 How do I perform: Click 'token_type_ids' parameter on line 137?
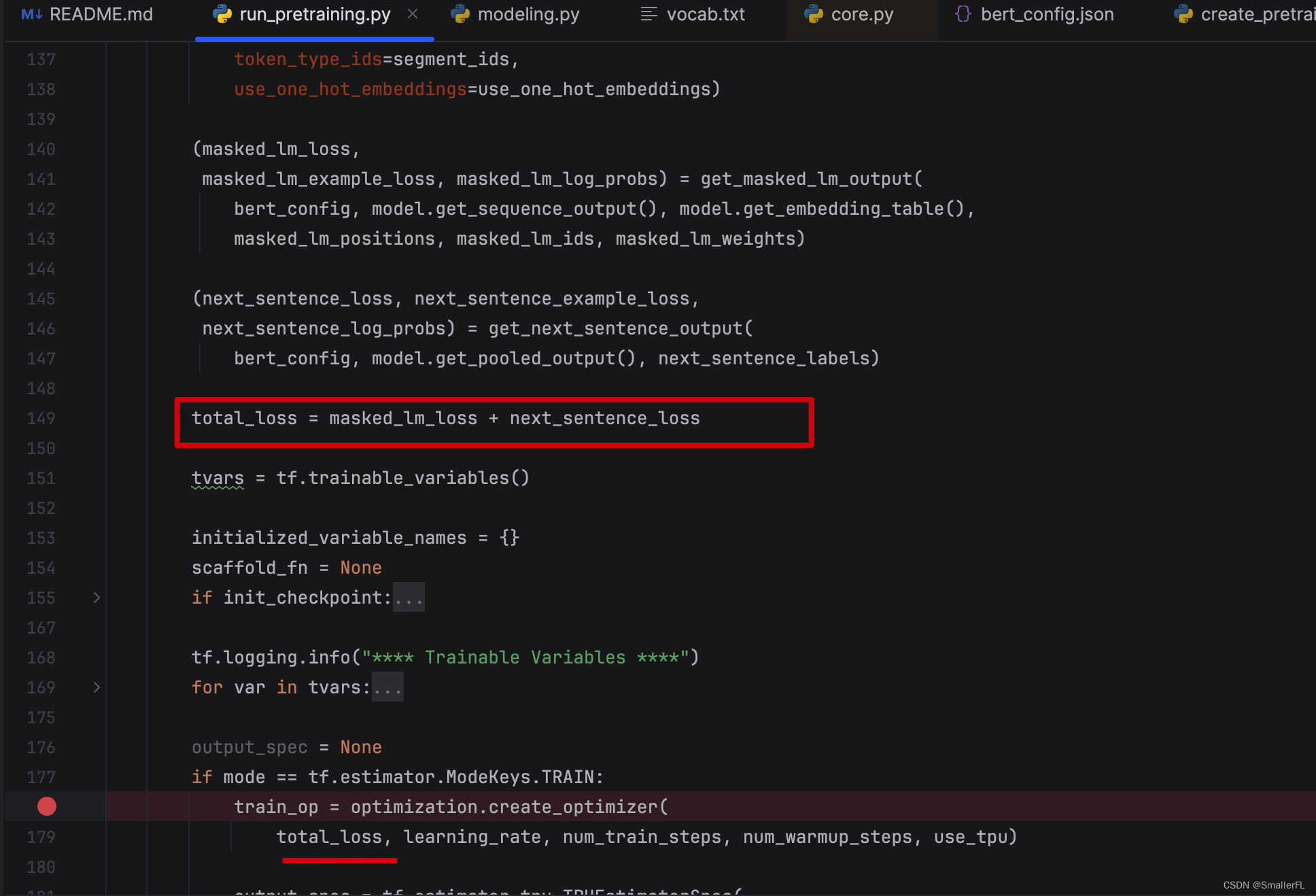[x=309, y=59]
